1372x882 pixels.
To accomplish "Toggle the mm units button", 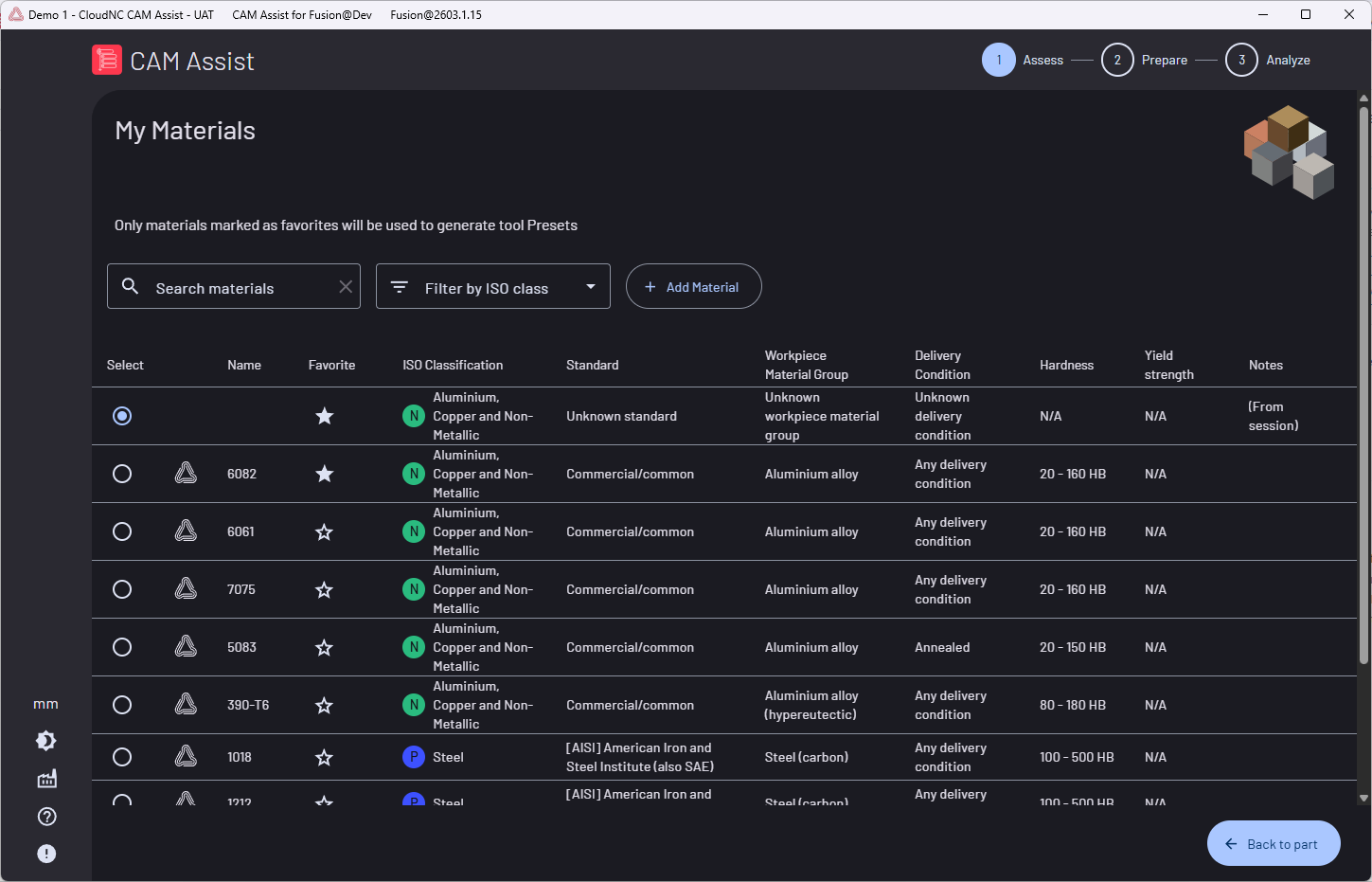I will coord(45,704).
